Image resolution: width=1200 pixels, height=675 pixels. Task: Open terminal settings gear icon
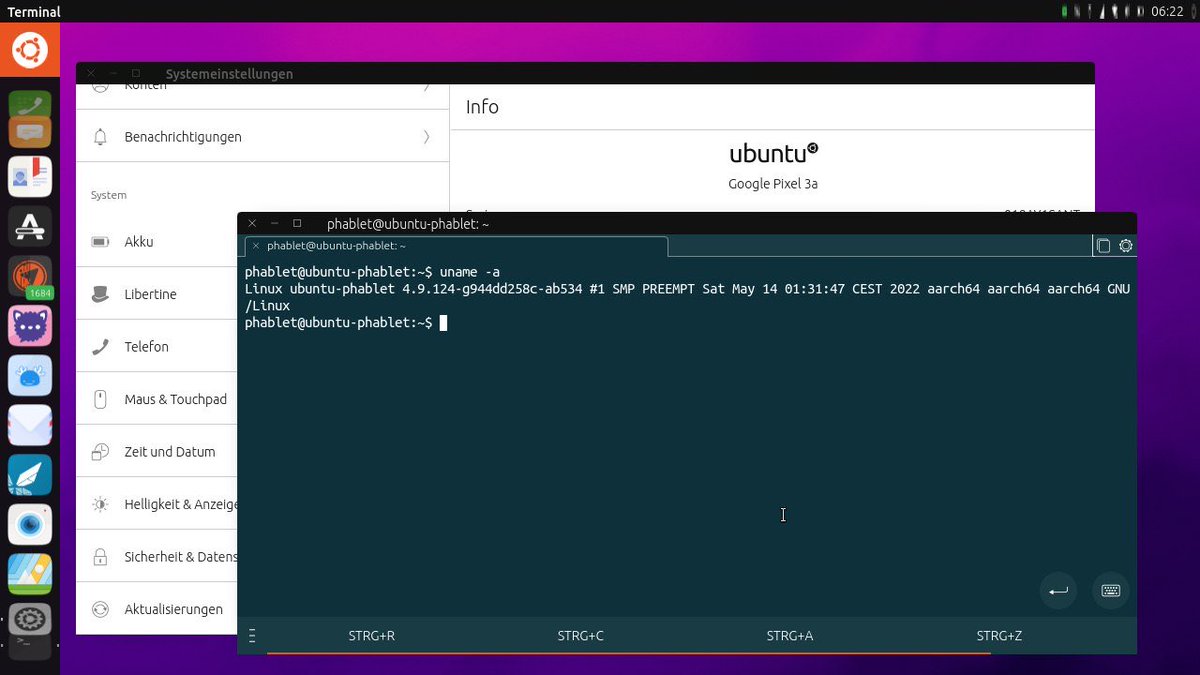[x=1126, y=246]
